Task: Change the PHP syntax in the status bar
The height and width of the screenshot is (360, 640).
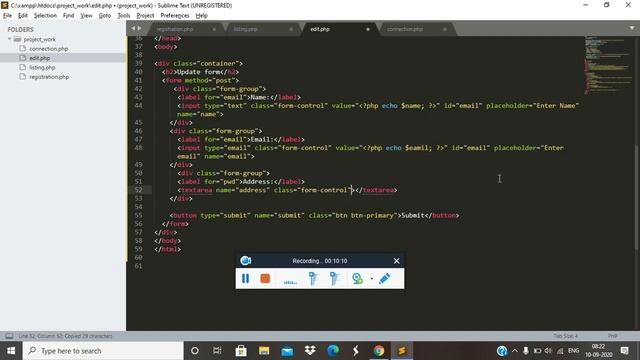Action: (612, 336)
